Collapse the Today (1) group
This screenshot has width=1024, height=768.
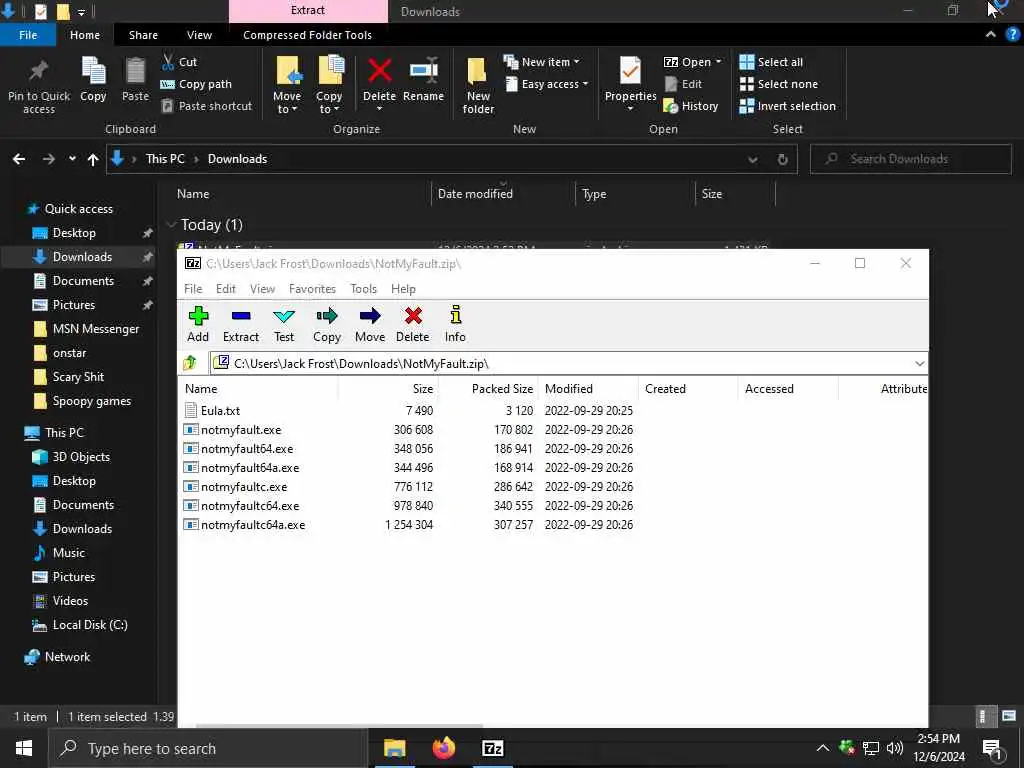[x=172, y=225]
